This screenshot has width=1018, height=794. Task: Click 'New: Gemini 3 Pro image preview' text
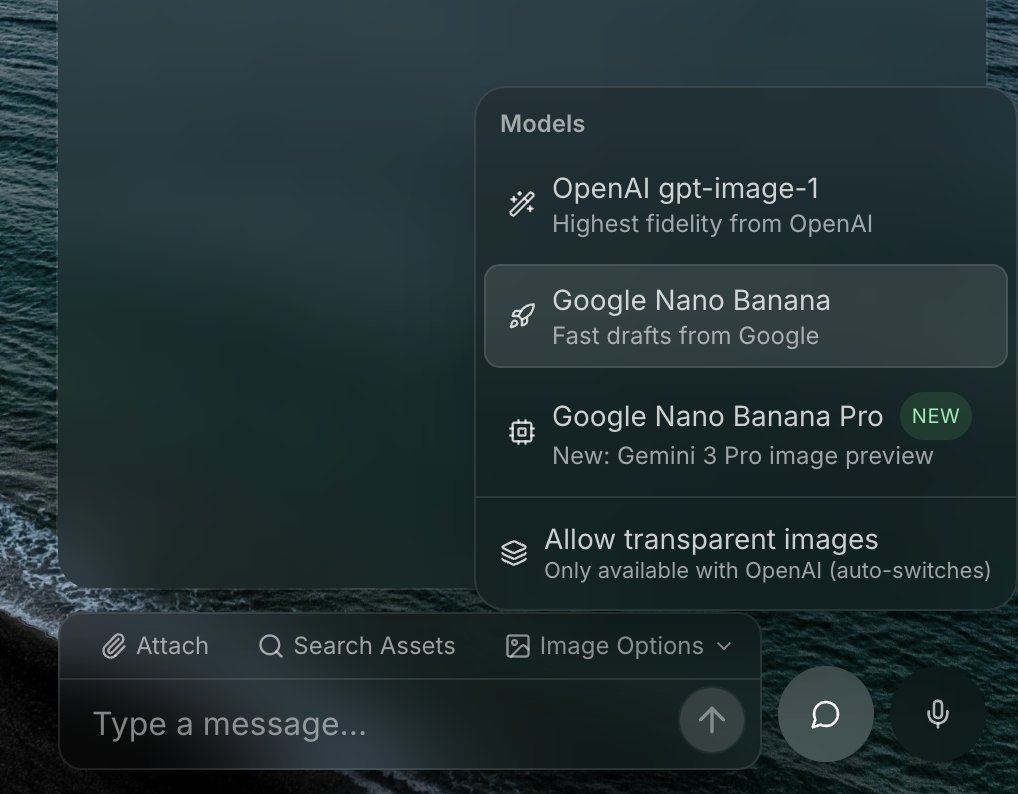tap(743, 456)
